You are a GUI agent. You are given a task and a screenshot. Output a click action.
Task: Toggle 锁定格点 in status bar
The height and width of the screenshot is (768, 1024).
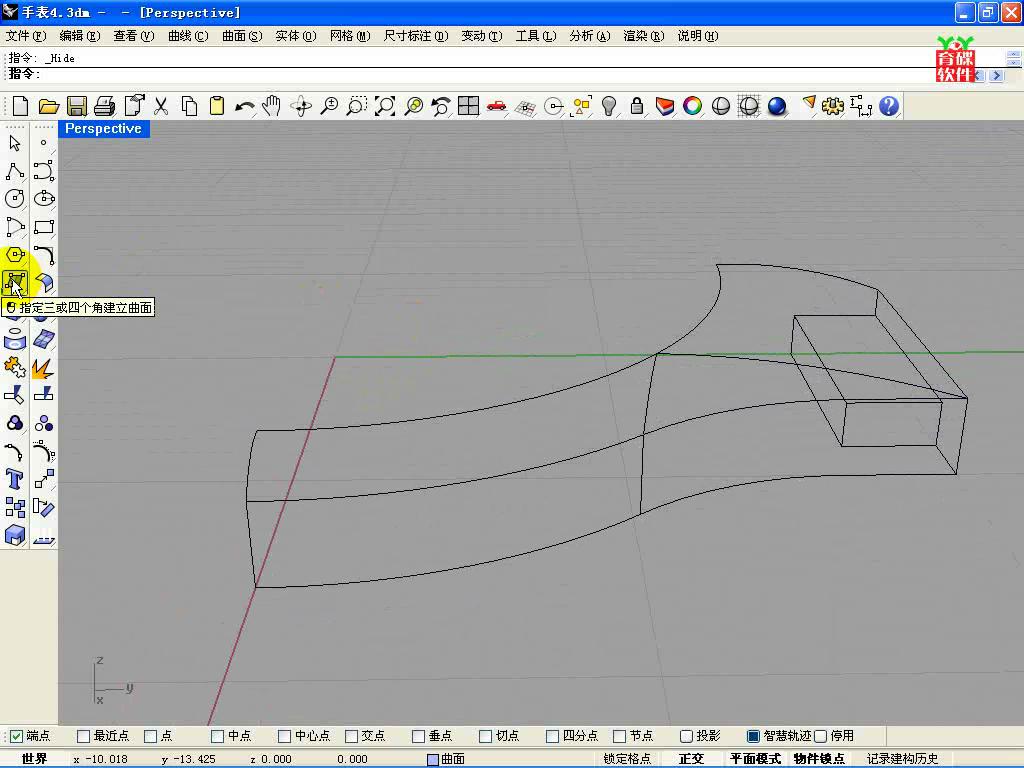coord(627,759)
